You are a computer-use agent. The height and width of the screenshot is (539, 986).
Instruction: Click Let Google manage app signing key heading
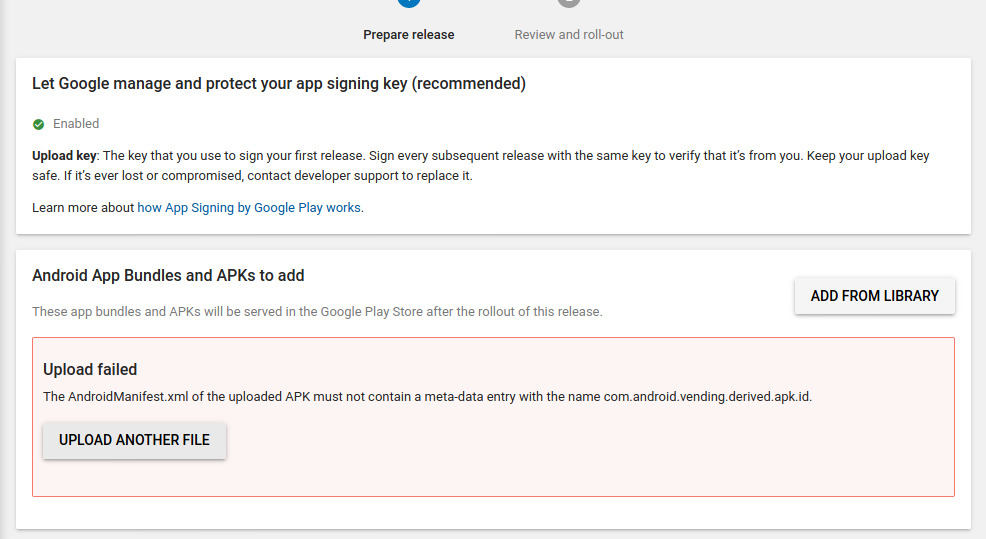point(279,84)
